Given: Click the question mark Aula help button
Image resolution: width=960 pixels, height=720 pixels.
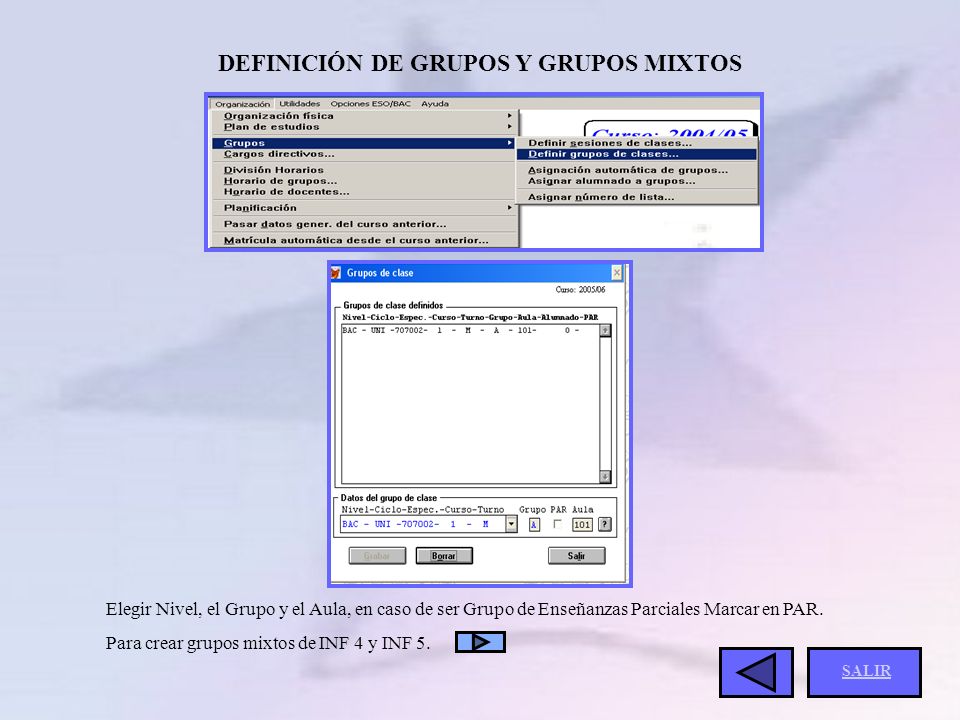Looking at the screenshot, I should pyautogui.click(x=604, y=524).
